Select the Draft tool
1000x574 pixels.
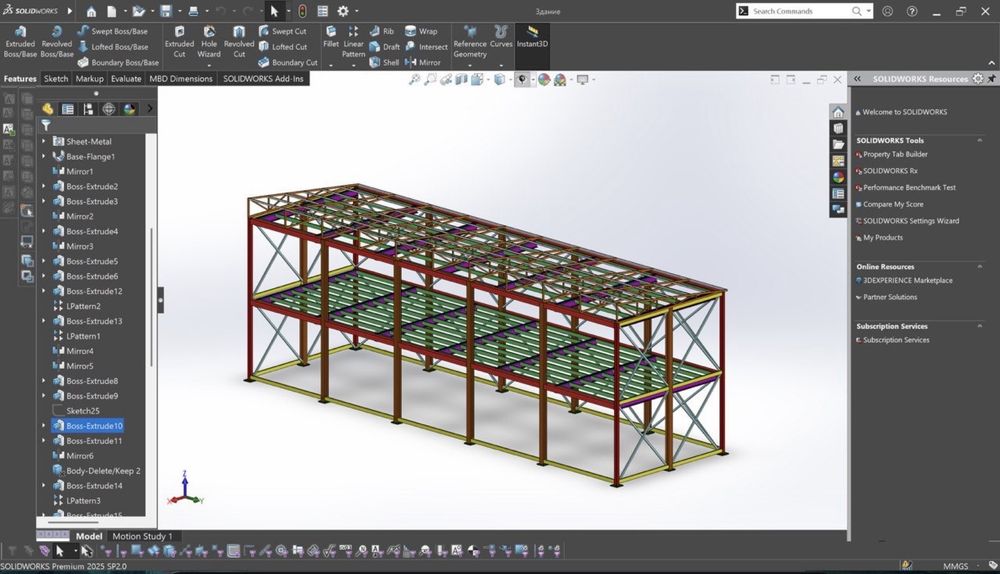384,47
